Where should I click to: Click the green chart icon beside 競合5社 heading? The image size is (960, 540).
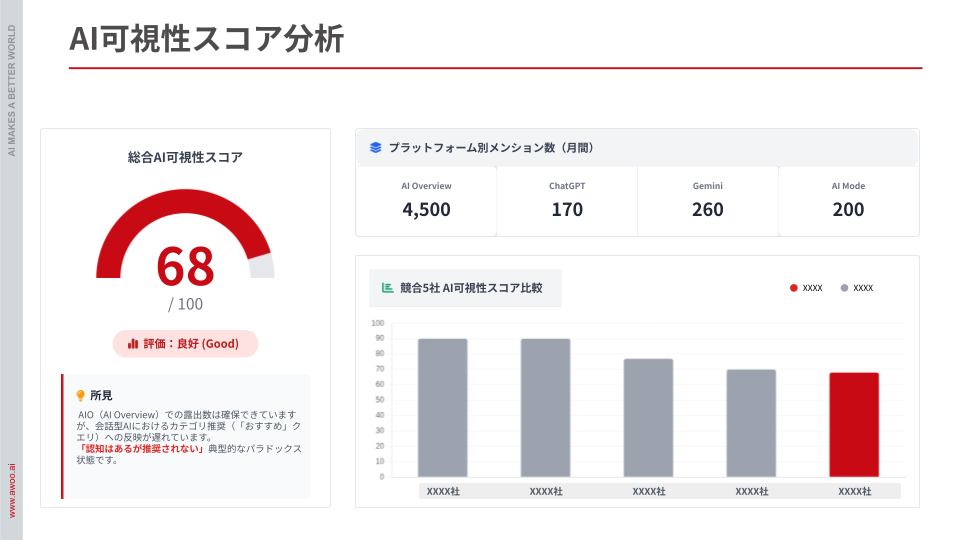[x=387, y=288]
